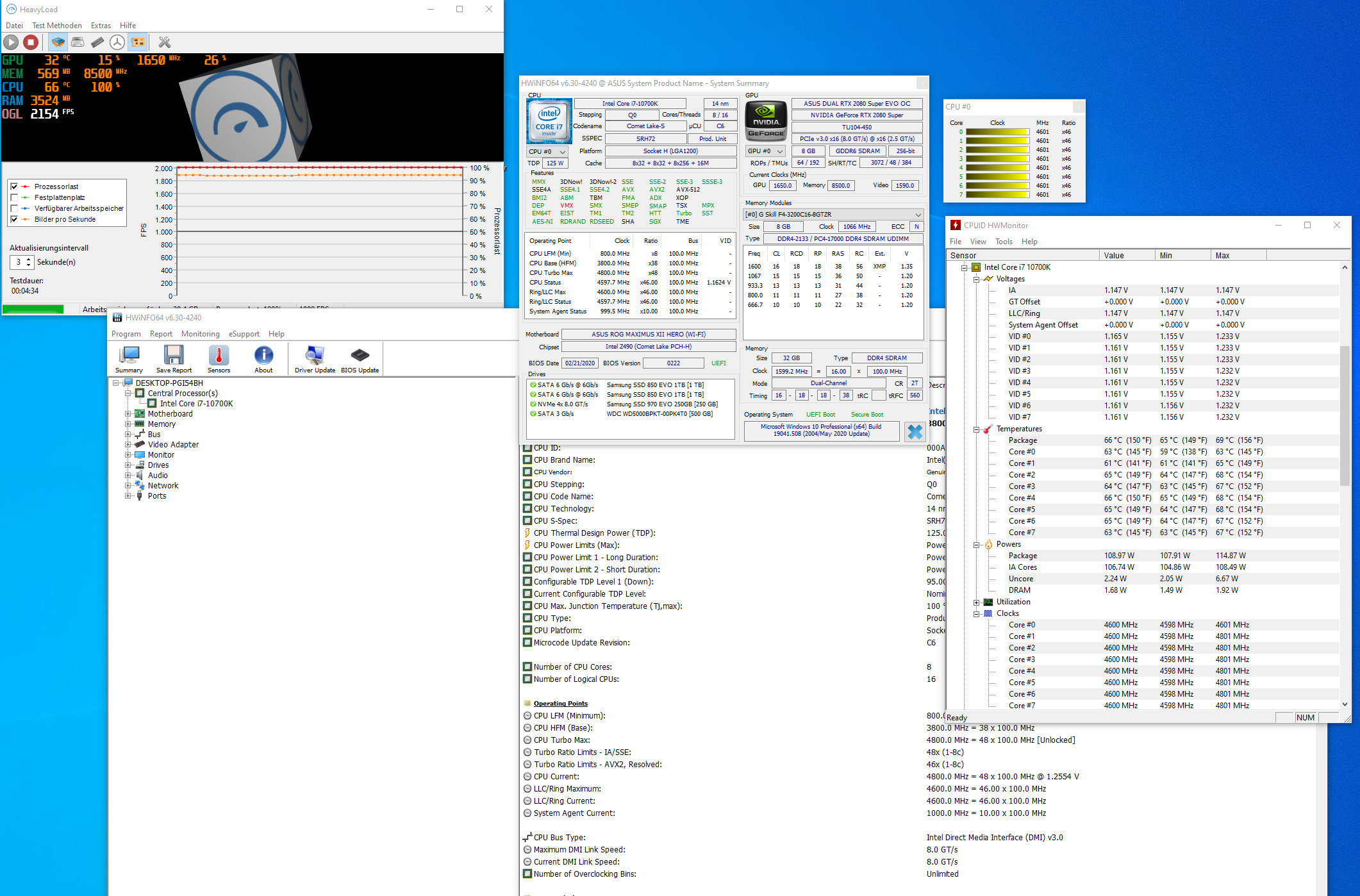
Task: Open HeavyLoad options wrench icon
Action: pos(165,42)
